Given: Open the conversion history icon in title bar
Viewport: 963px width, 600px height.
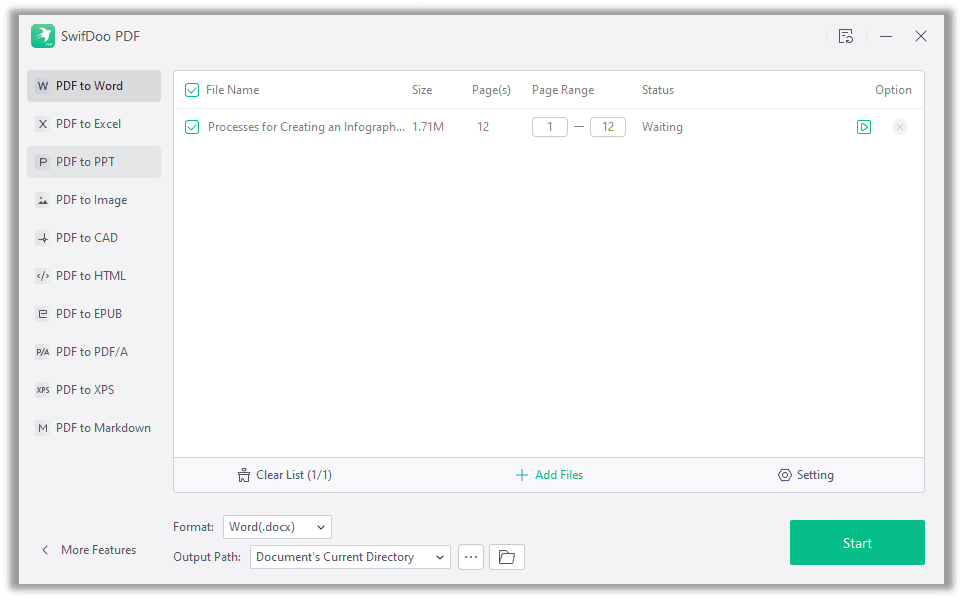Looking at the screenshot, I should (x=846, y=36).
